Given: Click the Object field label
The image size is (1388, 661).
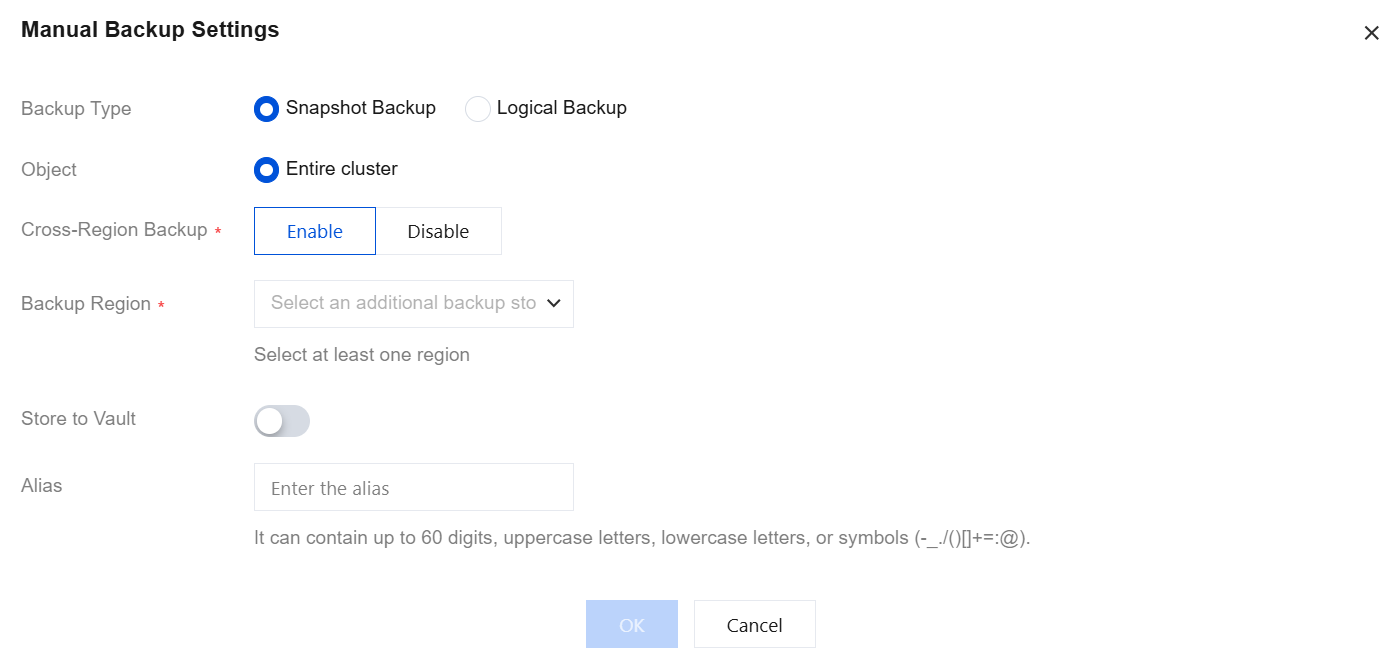Looking at the screenshot, I should [49, 170].
